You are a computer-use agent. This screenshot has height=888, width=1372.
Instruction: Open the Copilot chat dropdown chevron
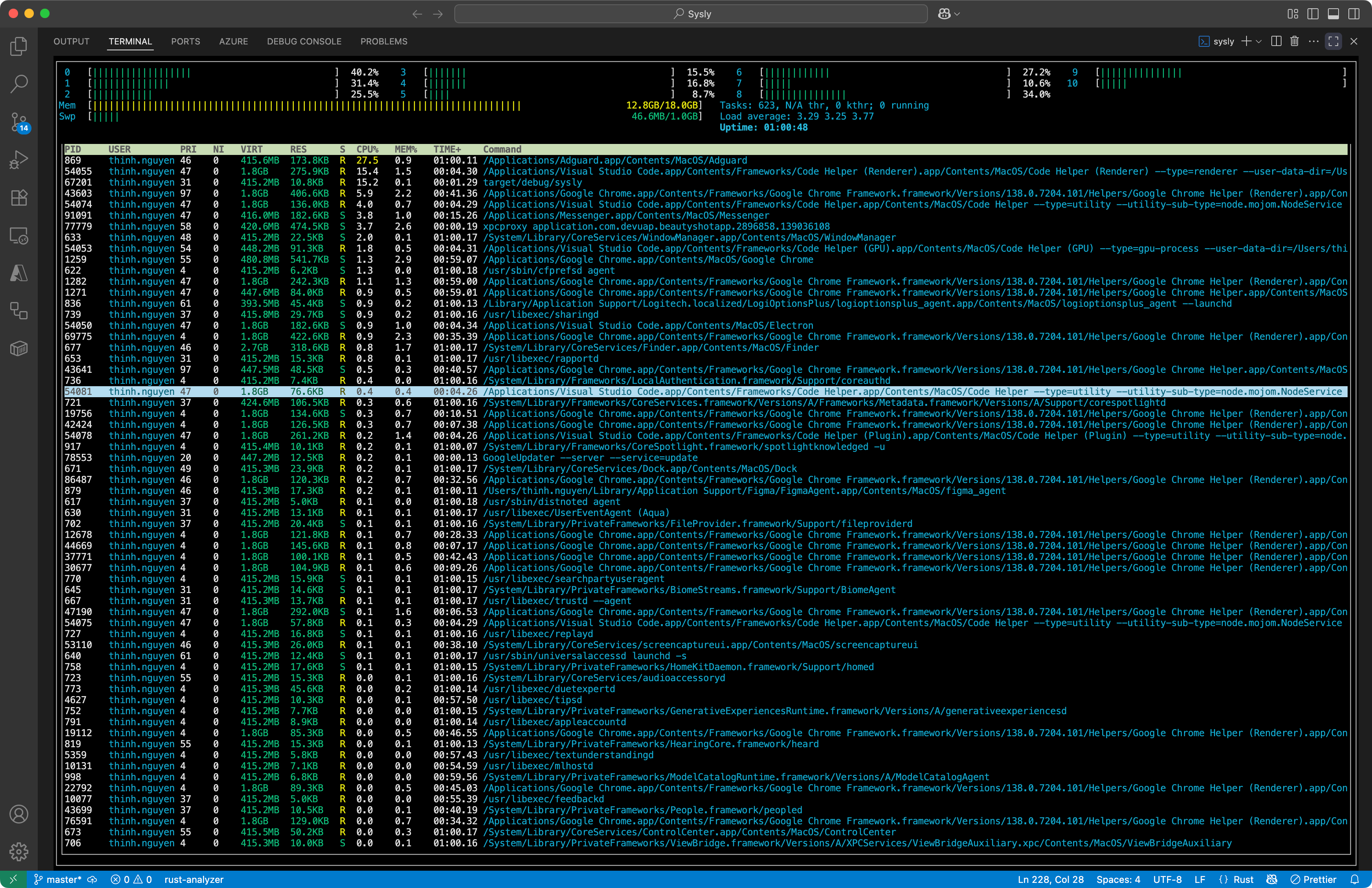[957, 14]
